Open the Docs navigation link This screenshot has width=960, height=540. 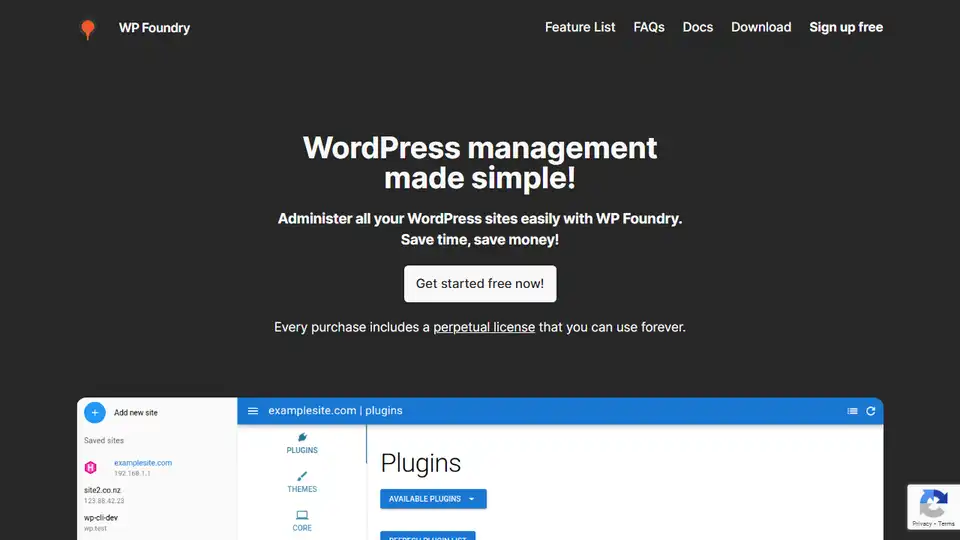pos(697,27)
